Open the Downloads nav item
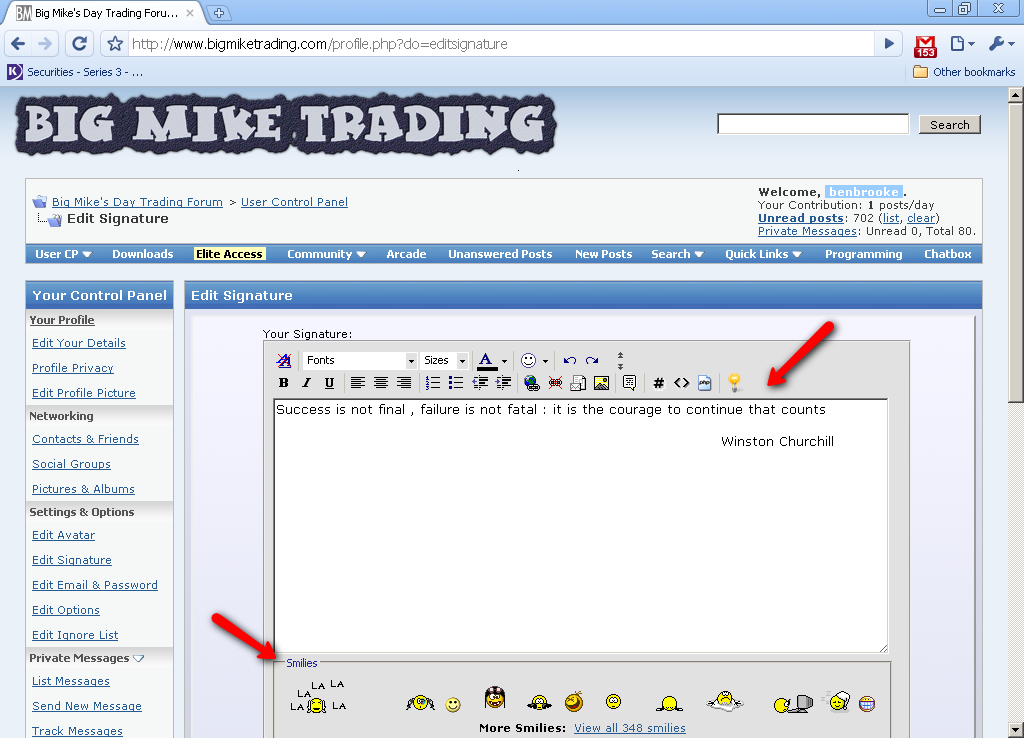 [142, 254]
